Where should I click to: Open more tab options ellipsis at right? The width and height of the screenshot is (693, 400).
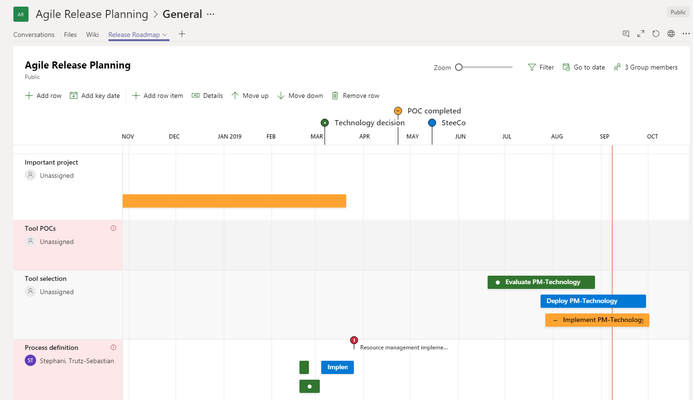(x=685, y=34)
